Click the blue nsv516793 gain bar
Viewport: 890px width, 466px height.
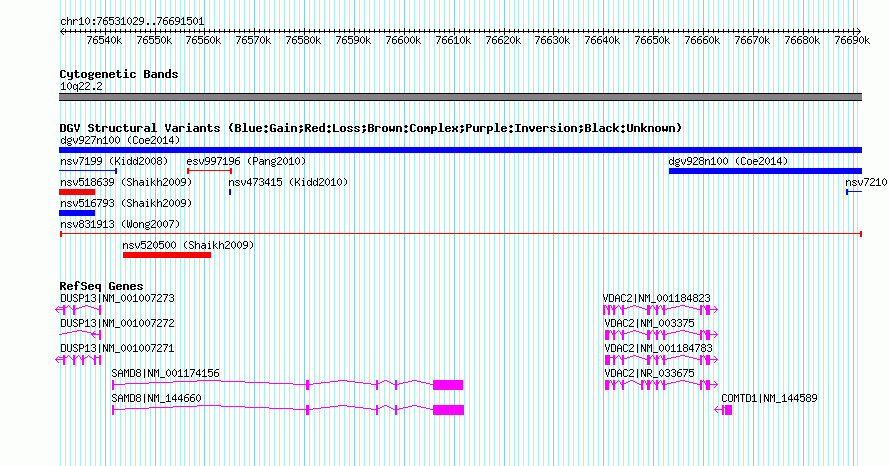pos(77,213)
